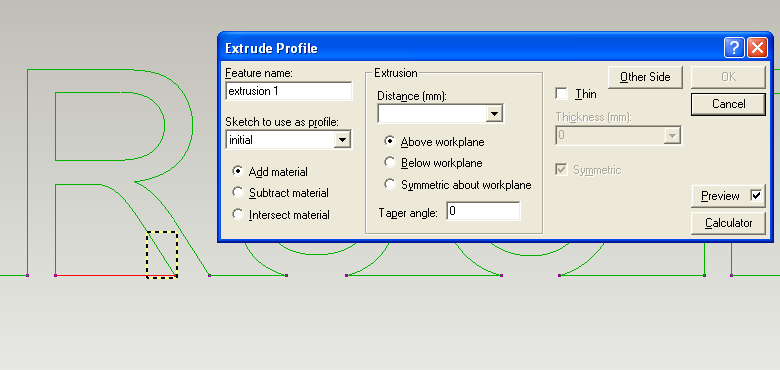Open the Calculator button
This screenshot has height=370, width=780.
[728, 223]
